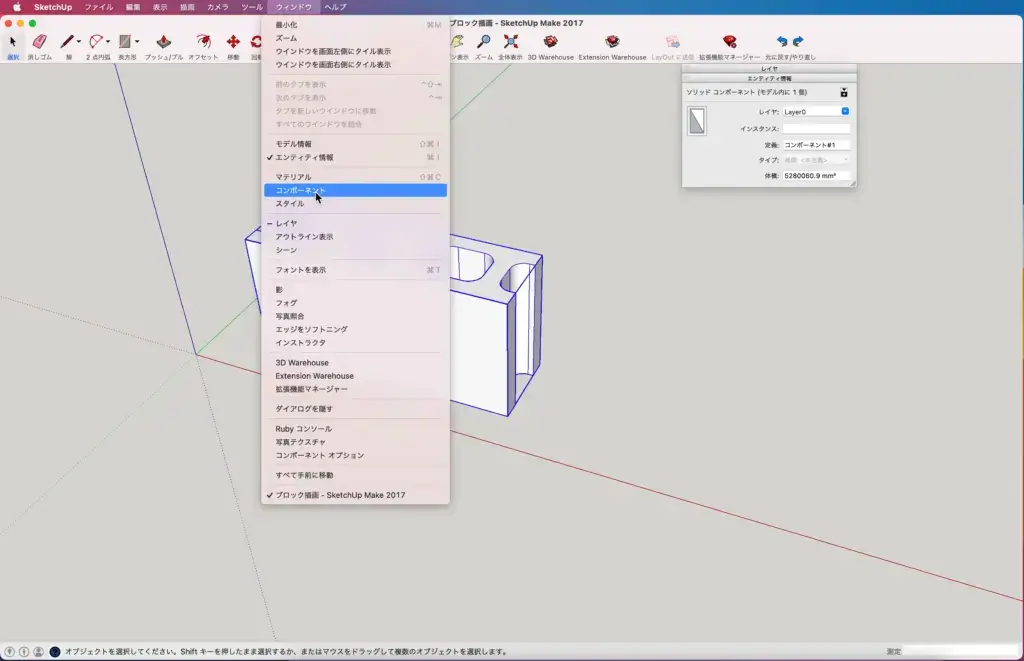This screenshot has height=661, width=1024.
Task: Select the Rectangle shape tool
Action: 125,42
